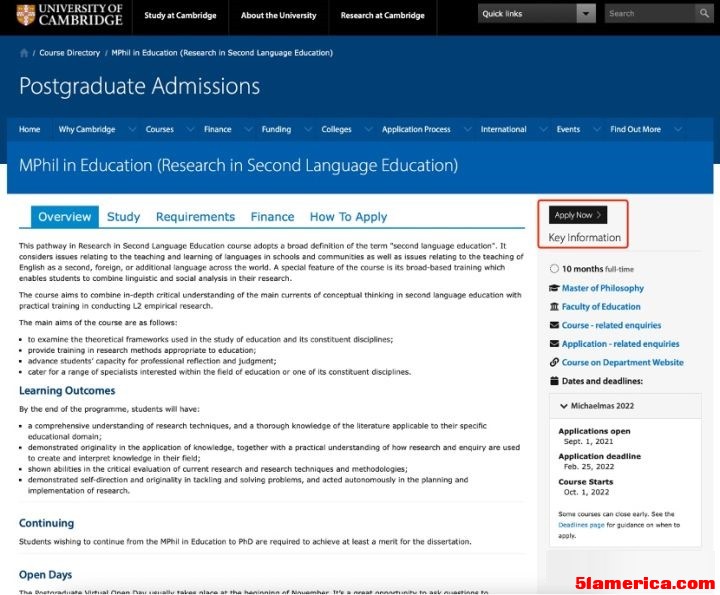
Task: Click envelope icon for Application-related enquiries
Action: click(x=554, y=343)
